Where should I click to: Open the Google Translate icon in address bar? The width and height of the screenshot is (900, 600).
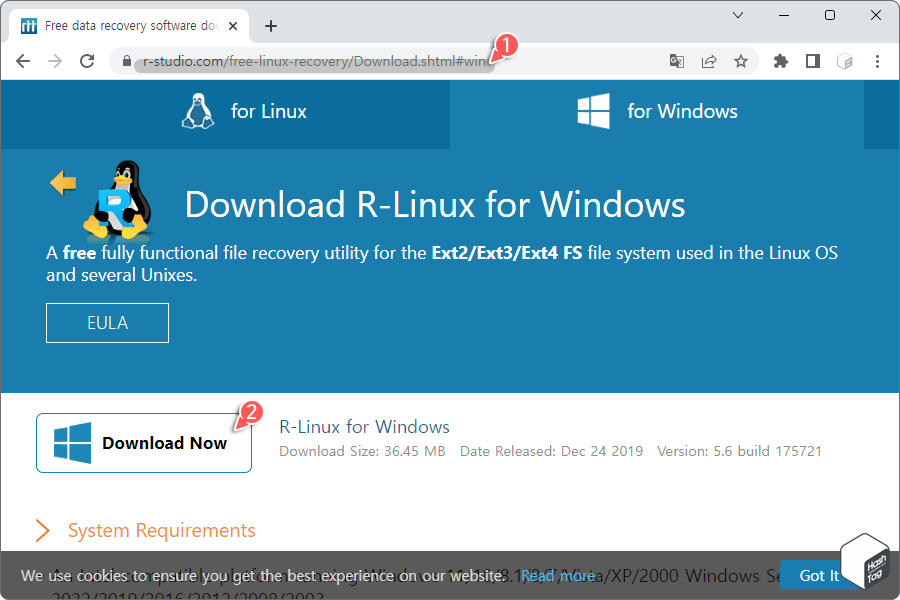pos(677,61)
